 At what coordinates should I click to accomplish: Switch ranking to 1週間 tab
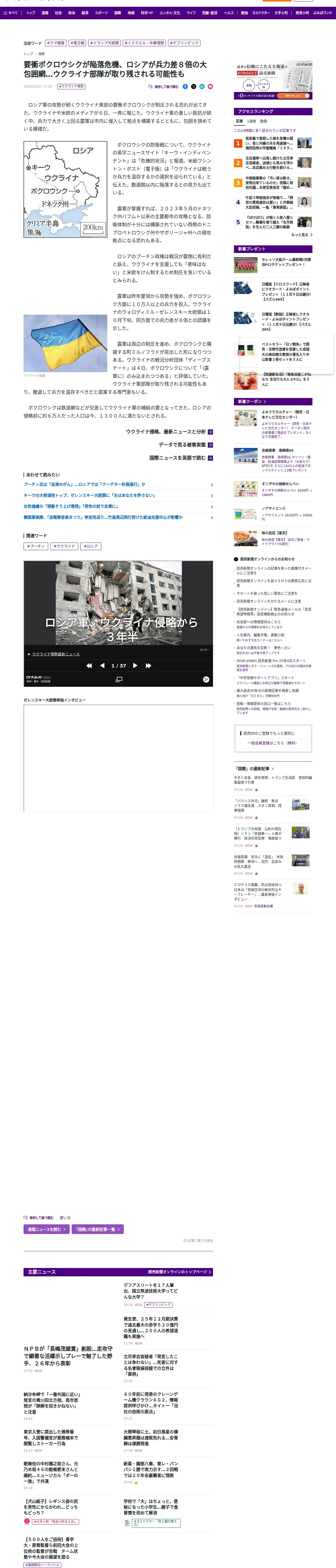[x=251, y=121]
